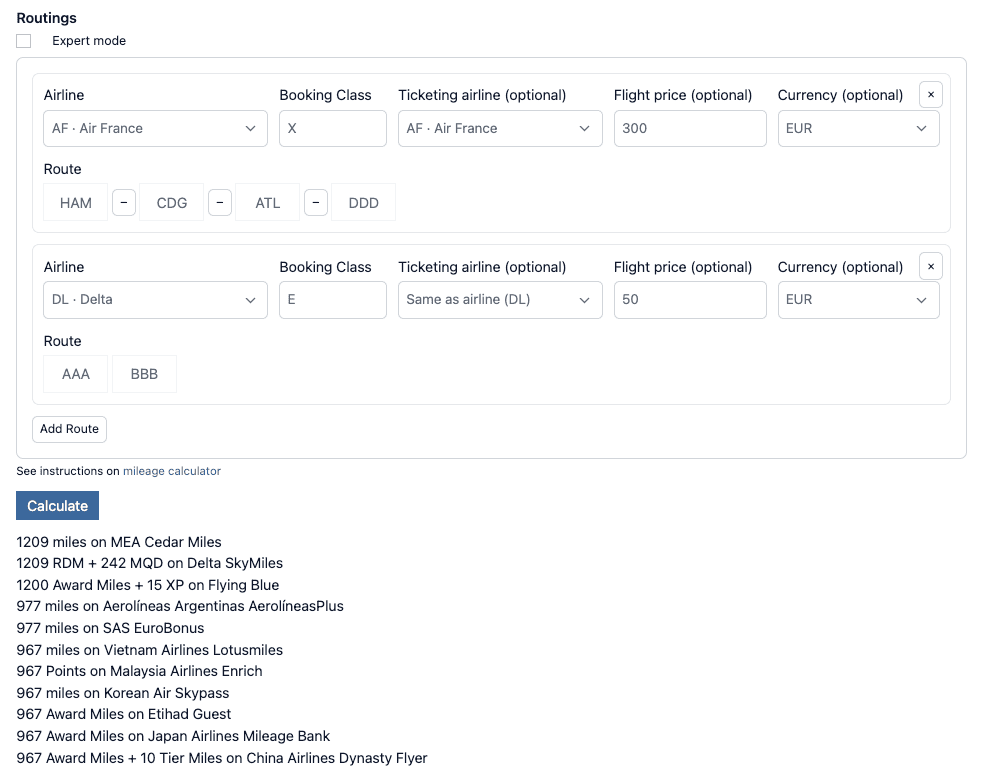
Task: Click the Add Route button
Action: (69, 429)
